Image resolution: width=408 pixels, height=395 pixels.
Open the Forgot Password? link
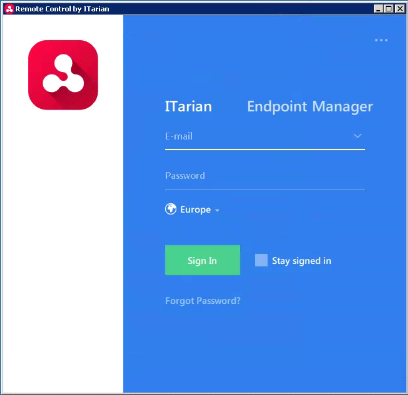click(x=203, y=301)
